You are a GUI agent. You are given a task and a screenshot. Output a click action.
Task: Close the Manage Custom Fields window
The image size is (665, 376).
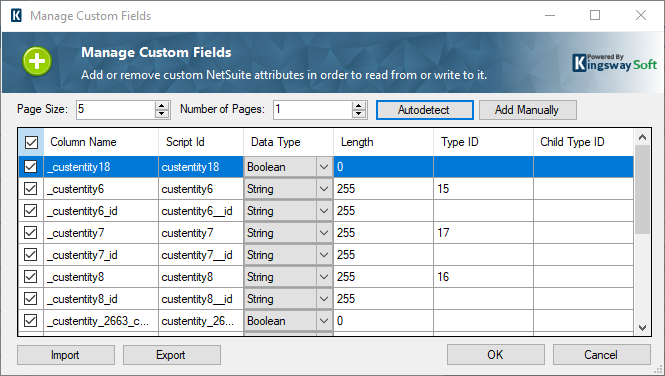[x=641, y=15]
